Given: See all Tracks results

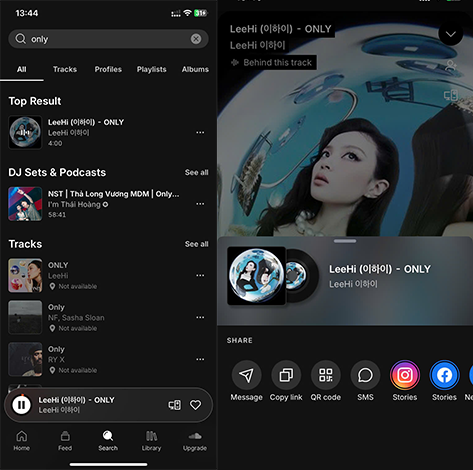Looking at the screenshot, I should [197, 244].
